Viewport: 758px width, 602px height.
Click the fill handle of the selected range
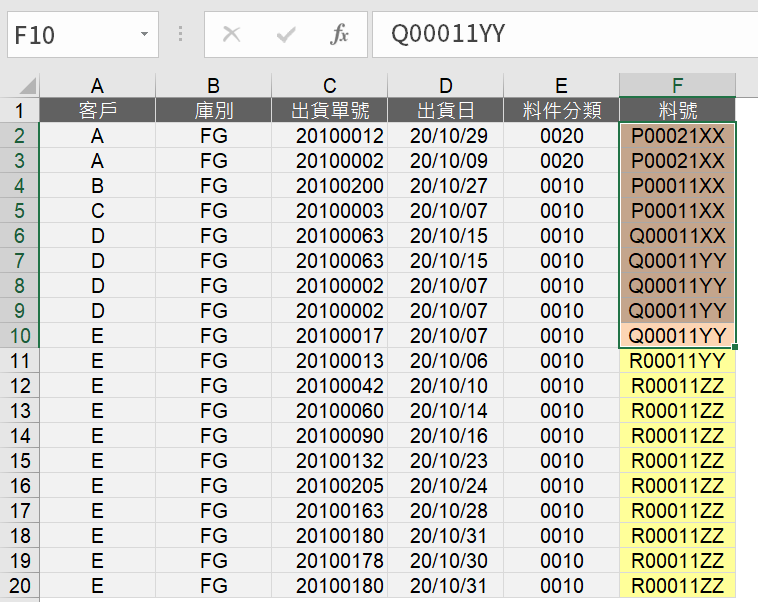(x=735, y=347)
